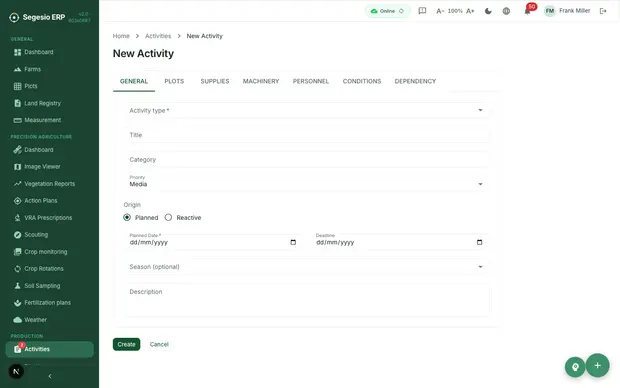Screen dimensions: 620x388
Task: Select the Planned origin radio button
Action: [127, 218]
